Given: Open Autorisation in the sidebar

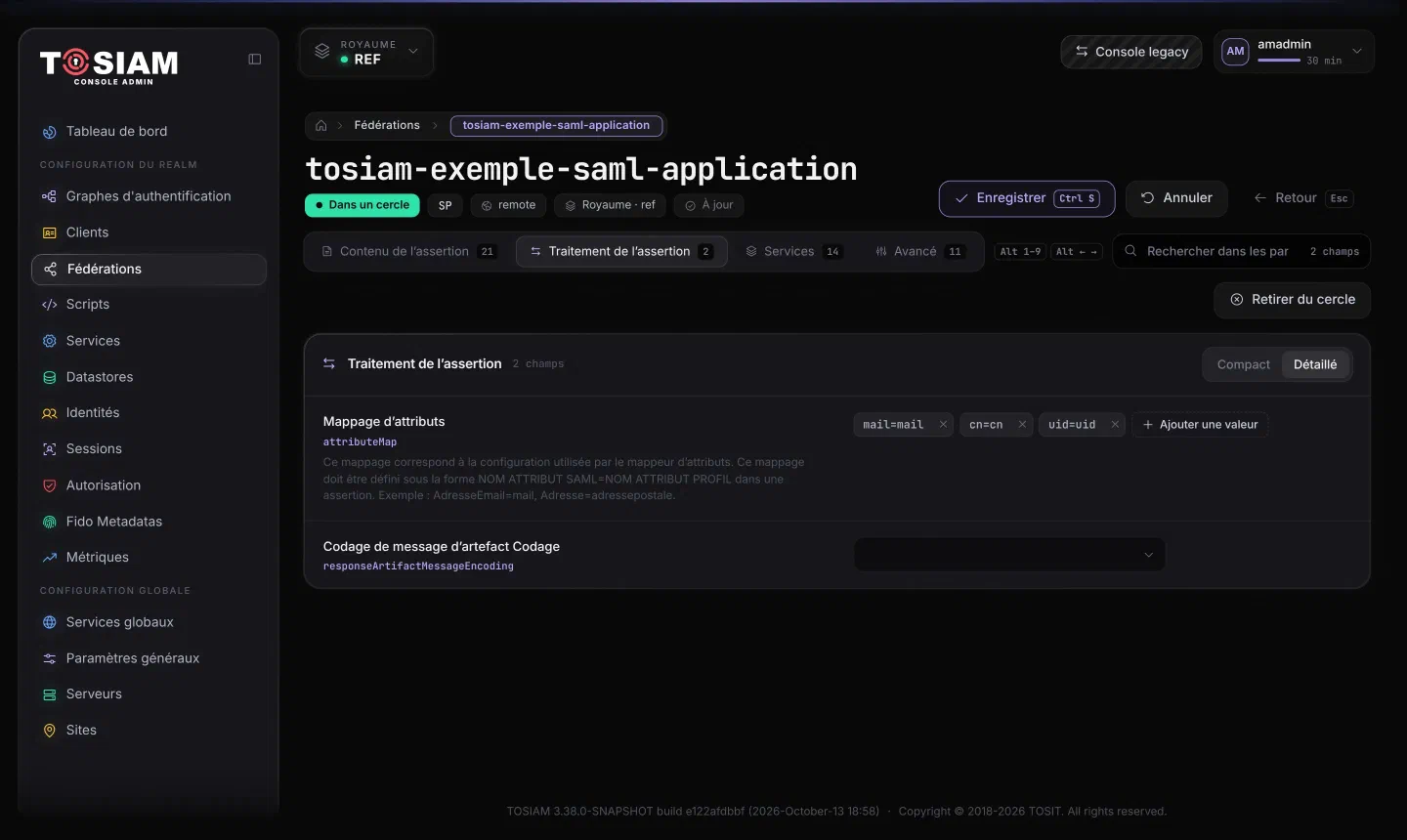Looking at the screenshot, I should pyautogui.click(x=149, y=485).
